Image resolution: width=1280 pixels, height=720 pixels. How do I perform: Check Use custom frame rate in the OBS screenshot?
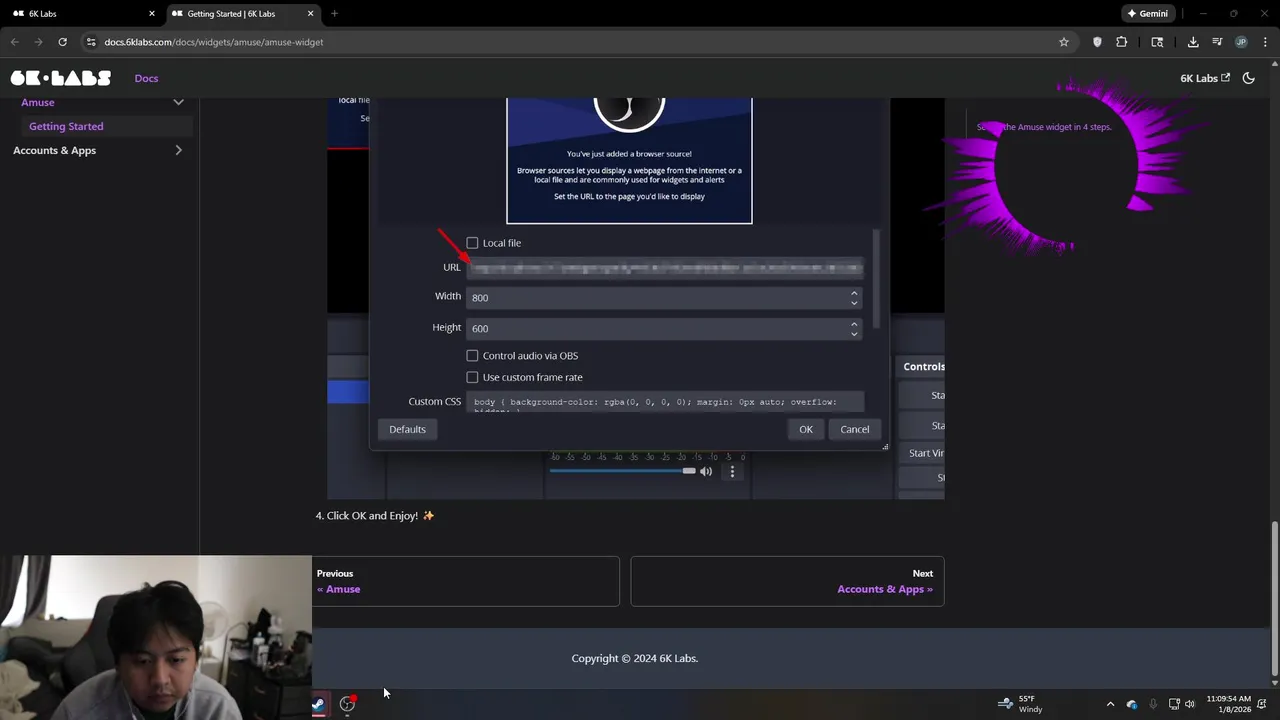tap(472, 377)
